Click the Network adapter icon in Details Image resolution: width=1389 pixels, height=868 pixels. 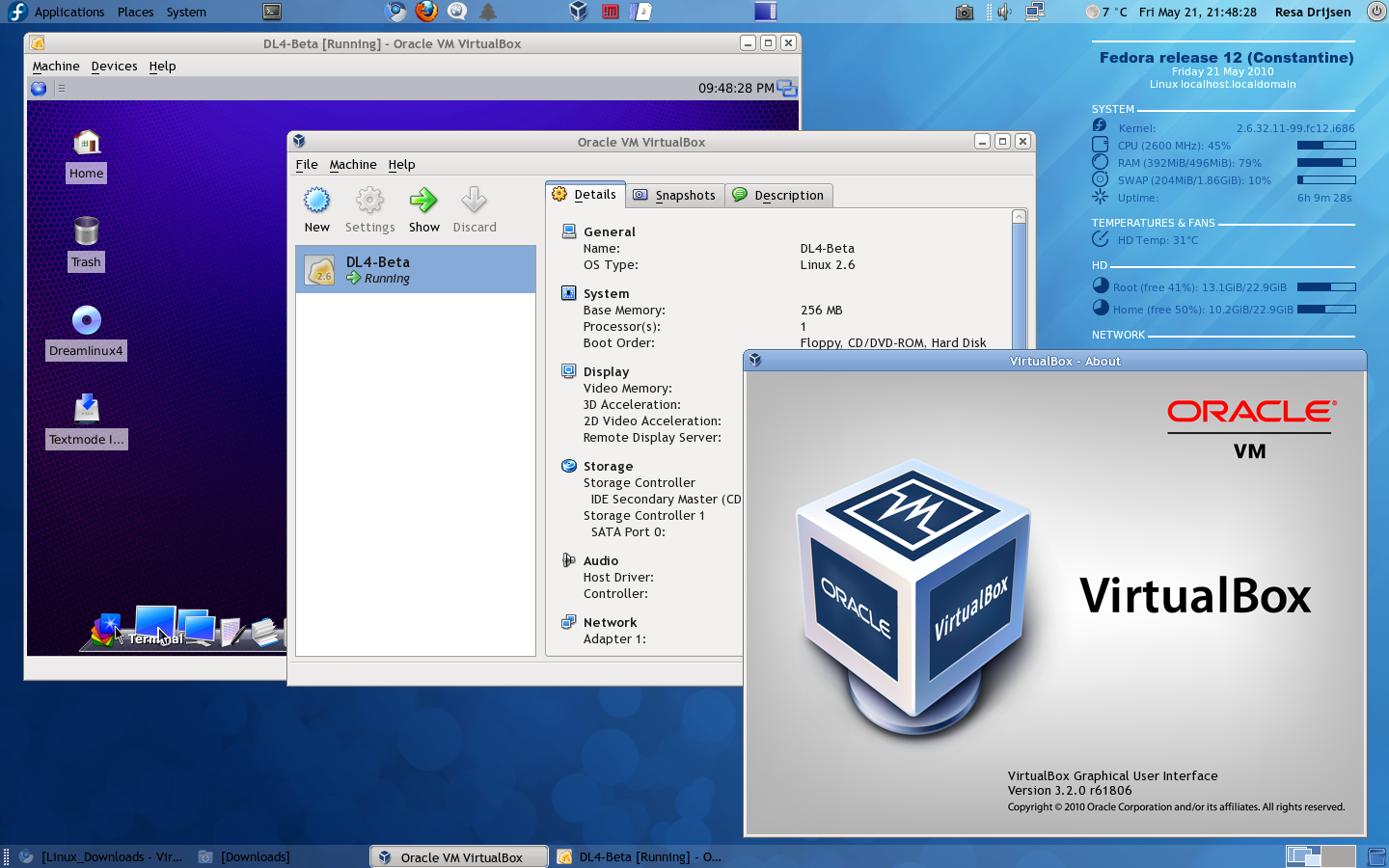[569, 622]
